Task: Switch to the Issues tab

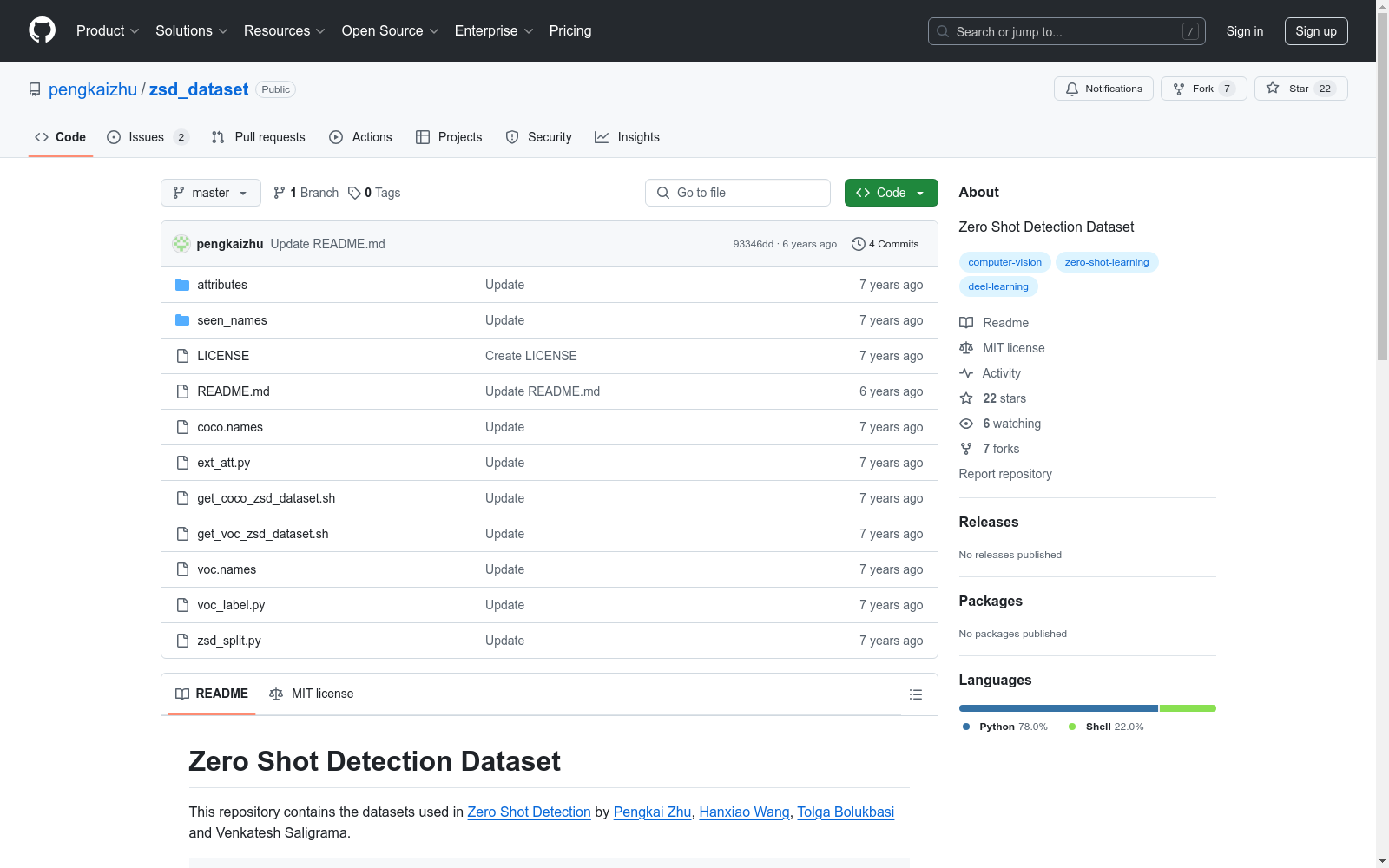Action: coord(146,137)
